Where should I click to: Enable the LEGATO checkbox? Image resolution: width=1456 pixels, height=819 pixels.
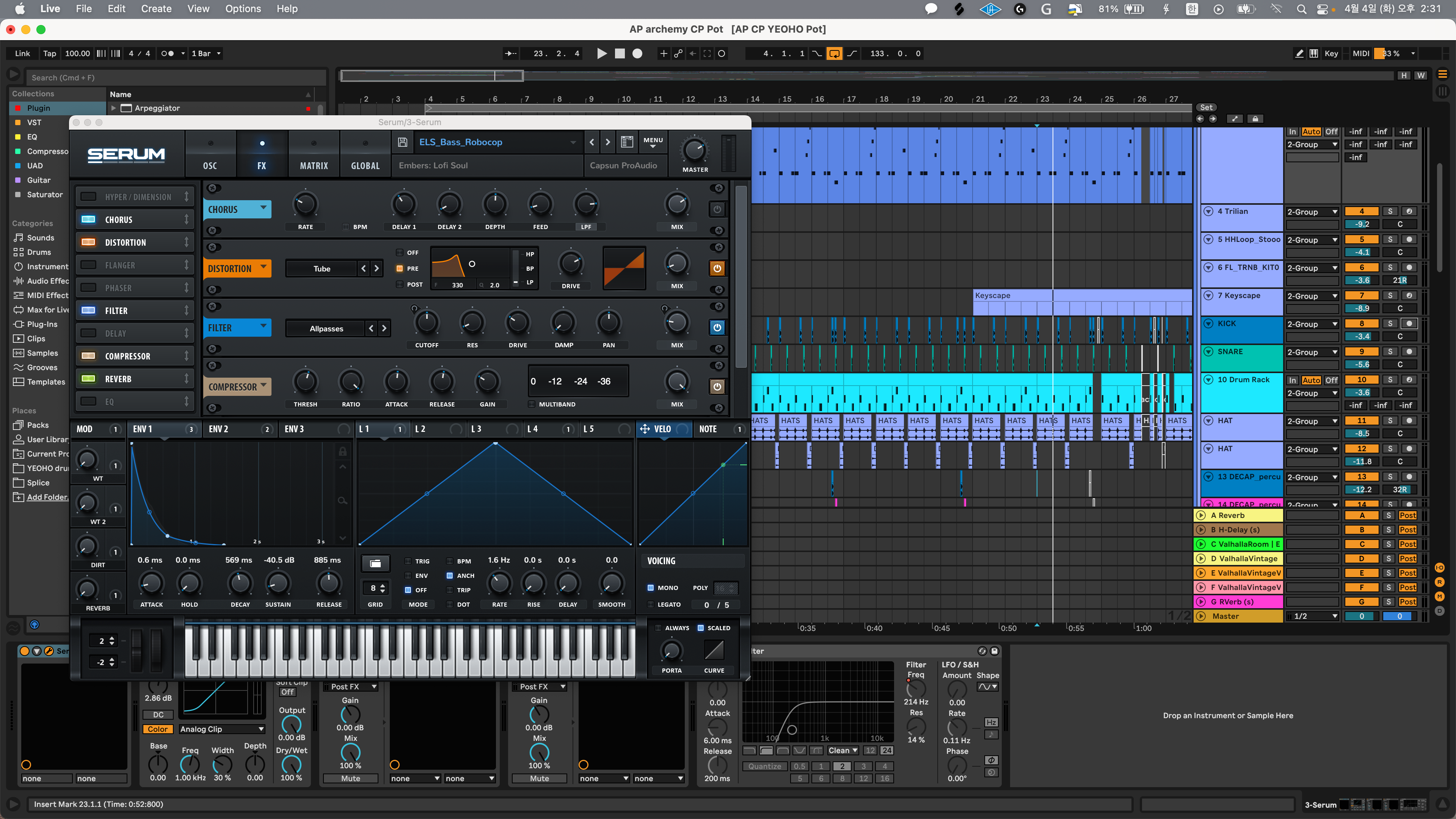click(651, 605)
